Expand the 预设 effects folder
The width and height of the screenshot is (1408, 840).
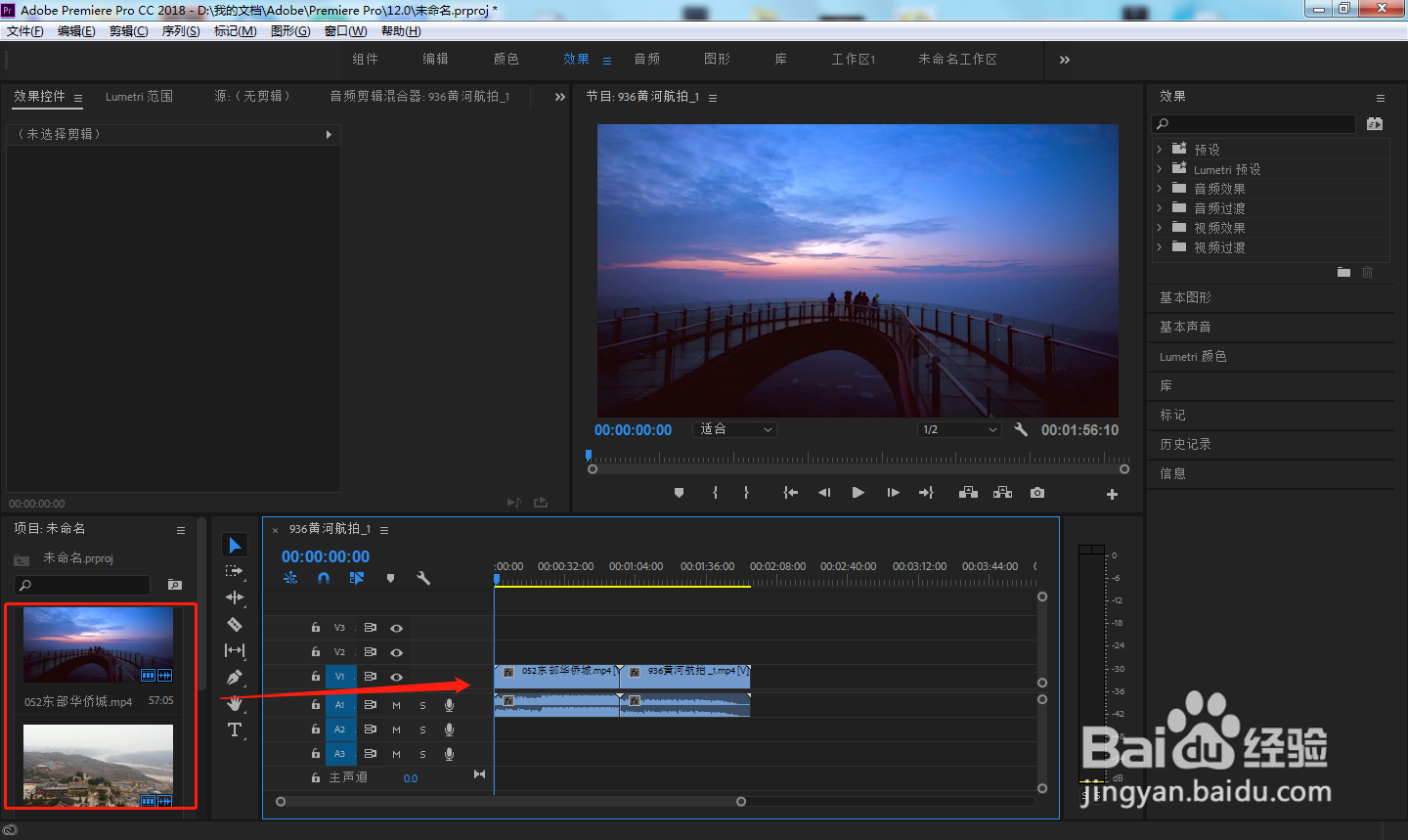1160,149
